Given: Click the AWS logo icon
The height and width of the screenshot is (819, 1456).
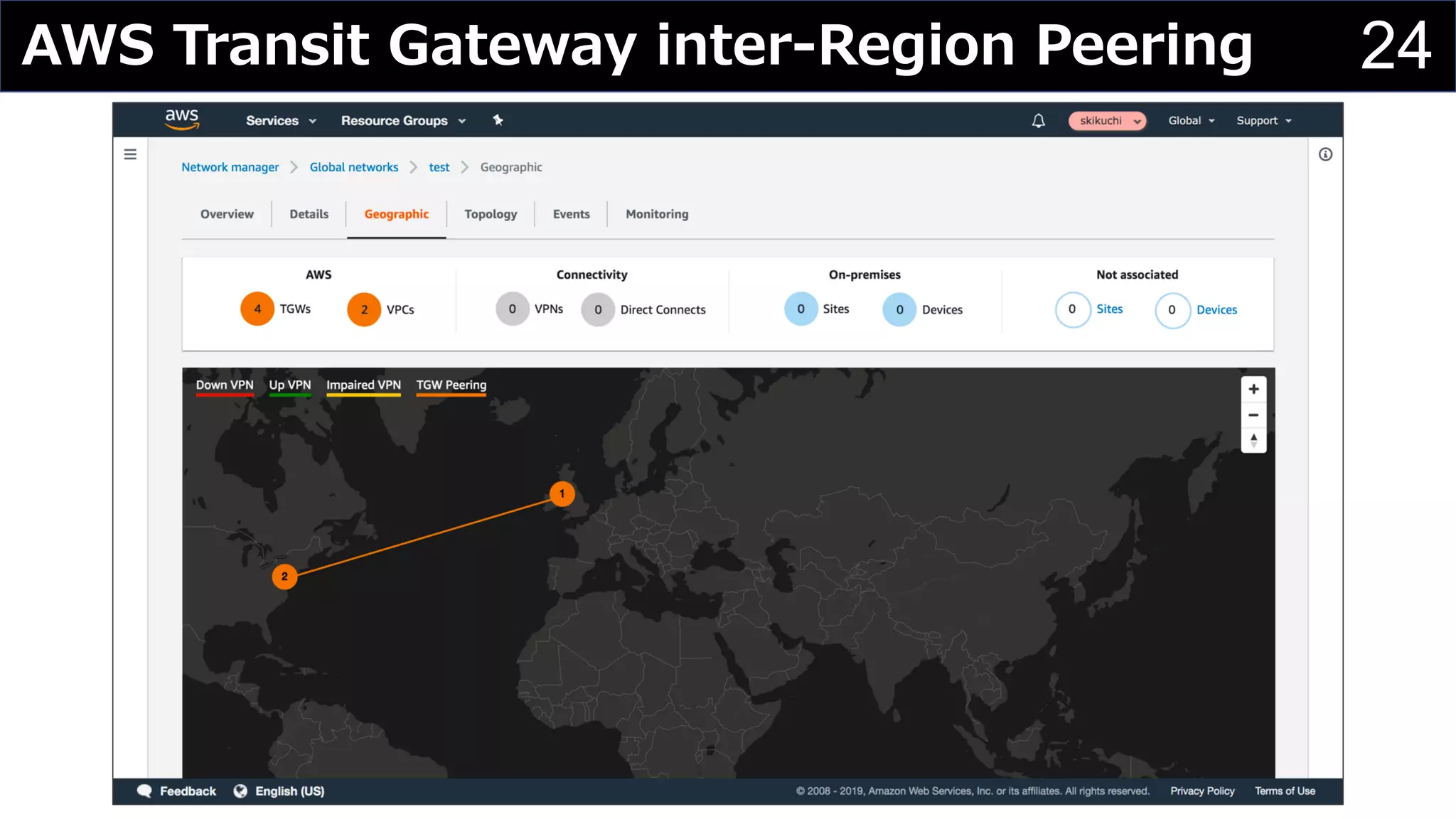Looking at the screenshot, I should pos(182,119).
